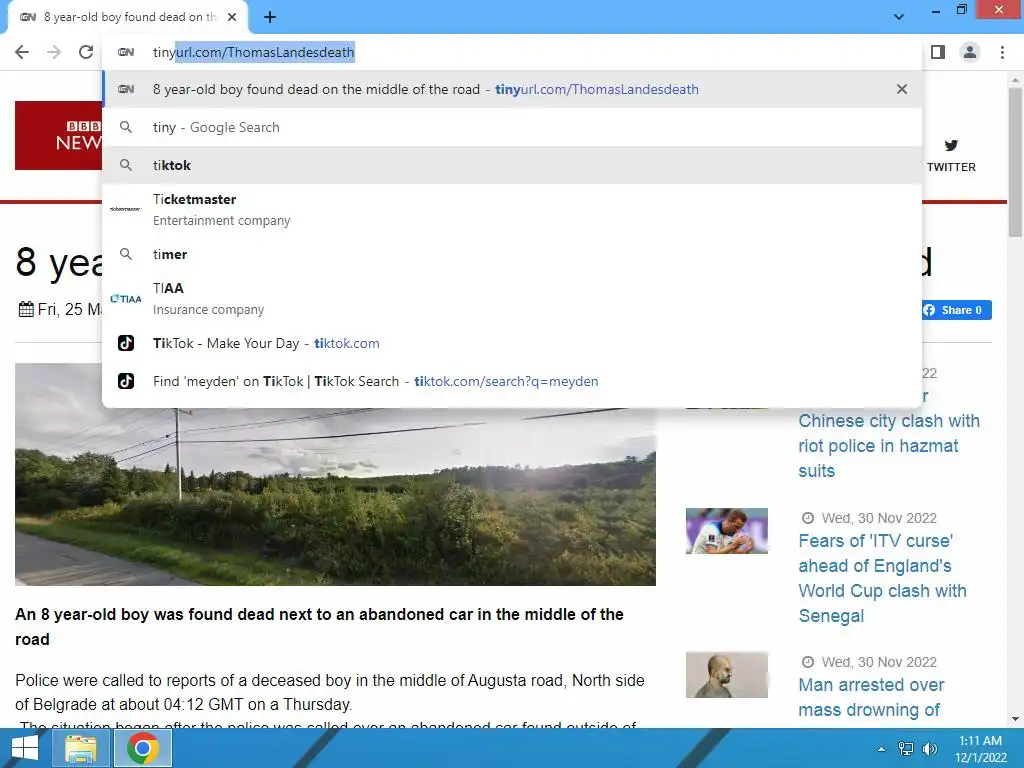Select the 'tiktok' search suggestion
The width and height of the screenshot is (1024, 768).
point(512,165)
